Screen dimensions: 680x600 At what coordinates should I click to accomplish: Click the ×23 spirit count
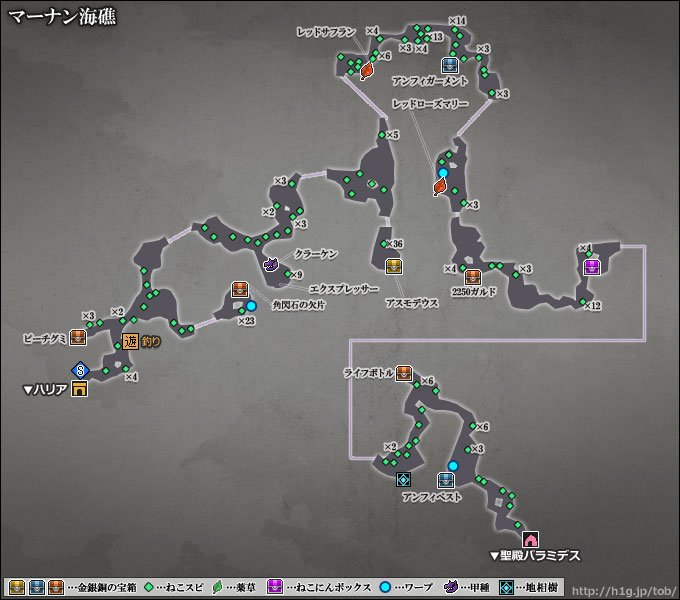(246, 321)
